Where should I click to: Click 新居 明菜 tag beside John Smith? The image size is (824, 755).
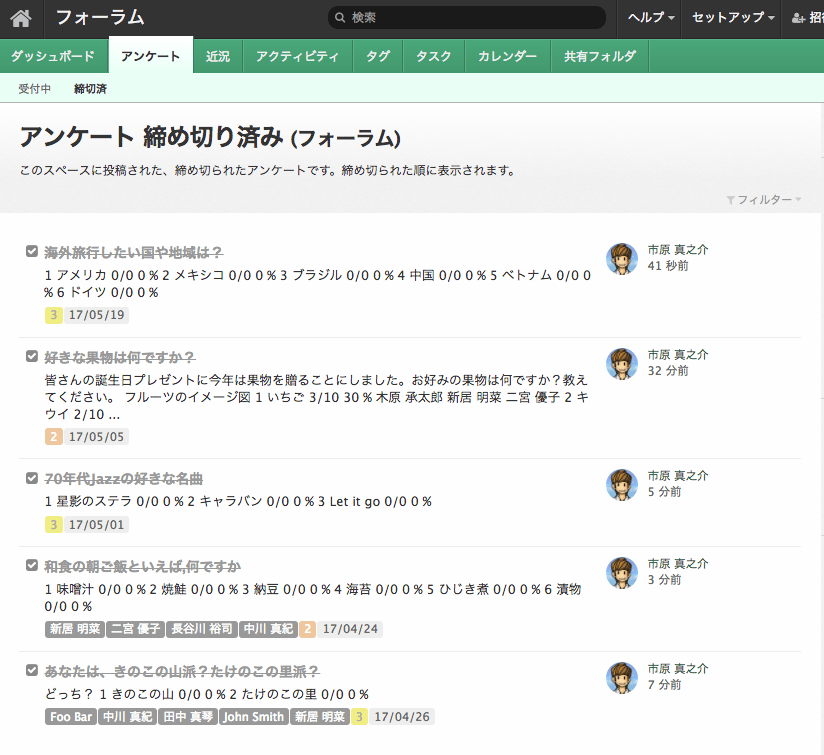pyautogui.click(x=320, y=717)
